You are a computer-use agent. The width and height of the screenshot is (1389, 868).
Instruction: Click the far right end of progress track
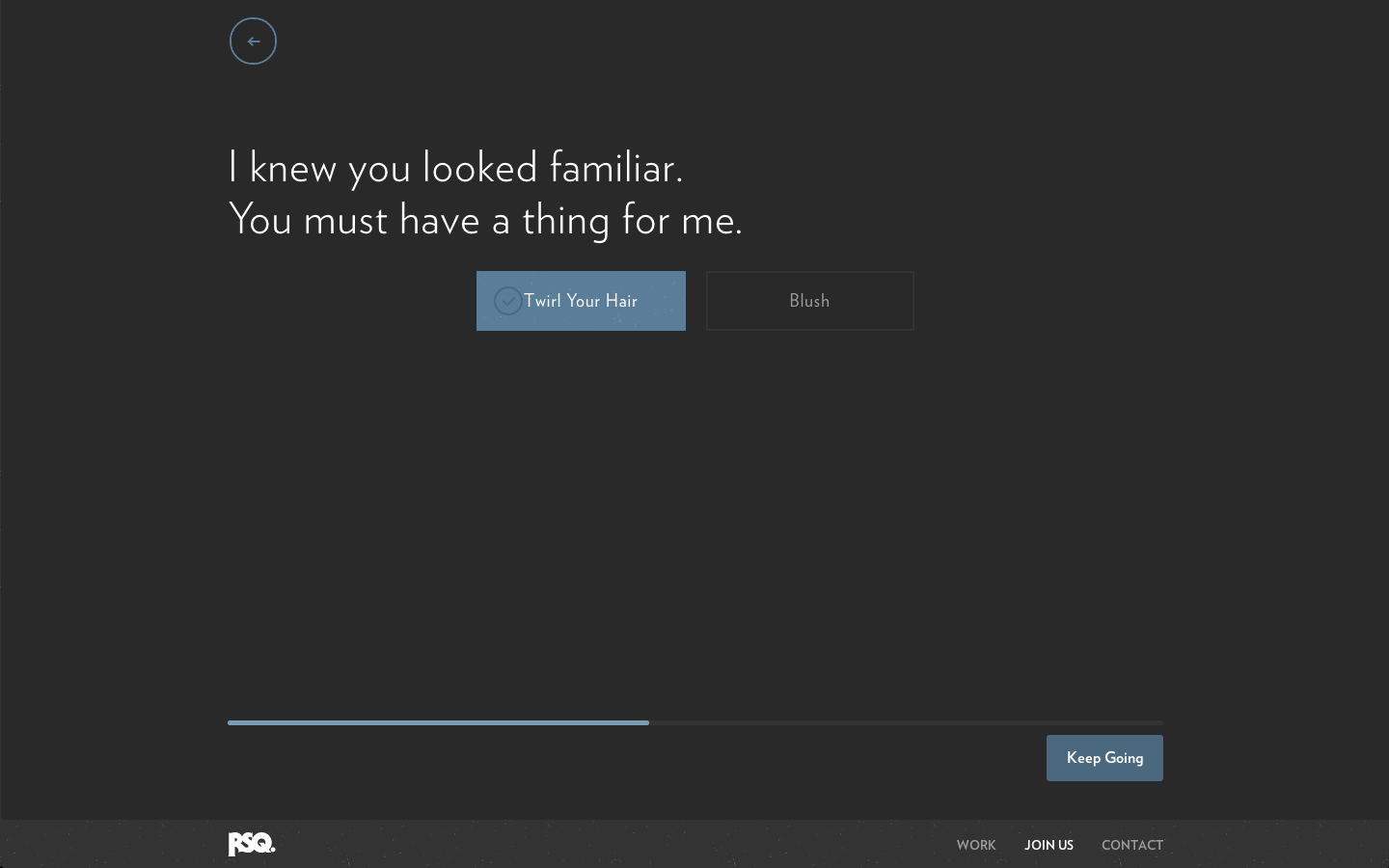(x=1159, y=722)
